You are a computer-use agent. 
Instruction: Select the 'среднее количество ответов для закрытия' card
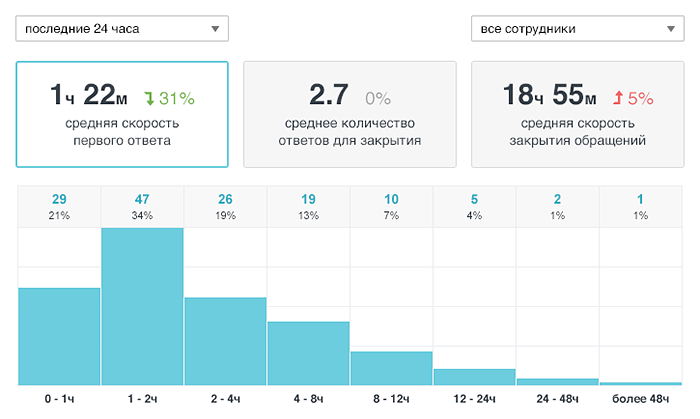[x=350, y=115]
